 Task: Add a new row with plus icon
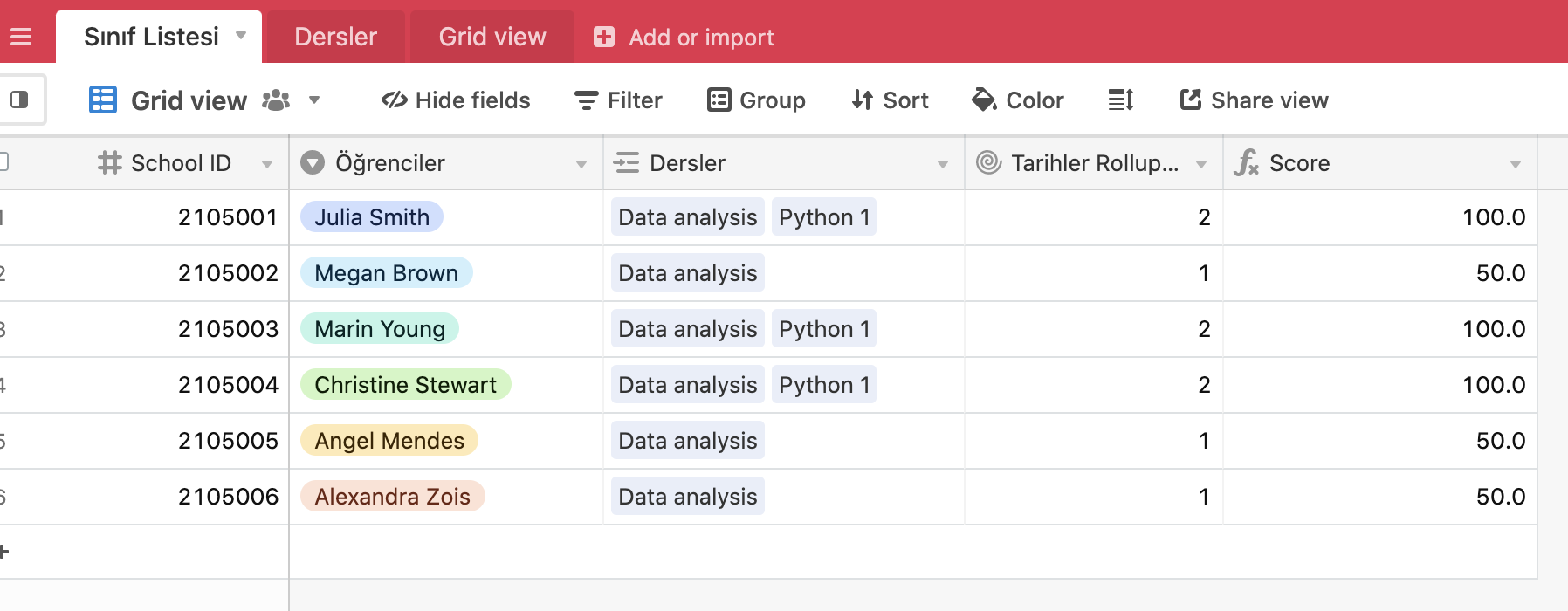(3, 552)
